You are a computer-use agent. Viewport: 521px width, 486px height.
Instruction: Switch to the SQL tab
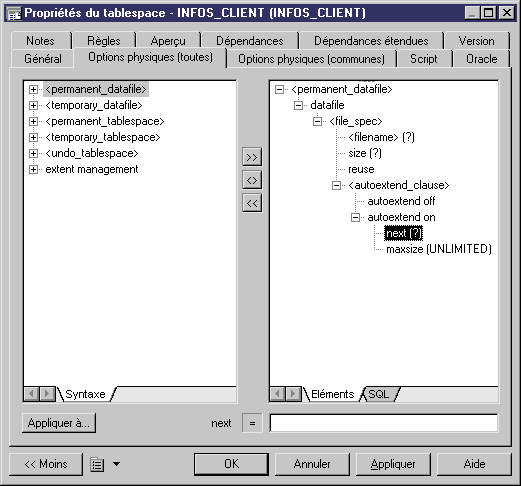click(x=379, y=394)
